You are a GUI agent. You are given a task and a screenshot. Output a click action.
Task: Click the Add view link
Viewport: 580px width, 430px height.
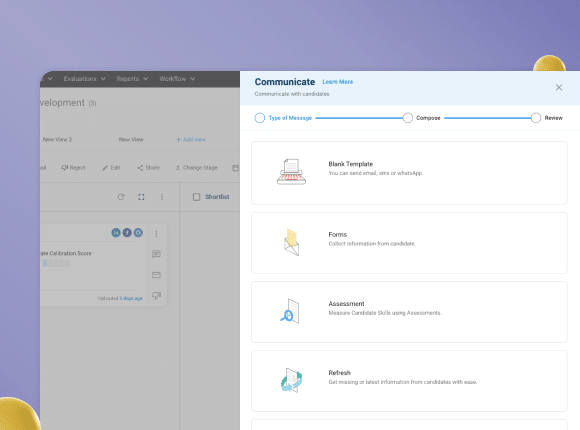[190, 140]
